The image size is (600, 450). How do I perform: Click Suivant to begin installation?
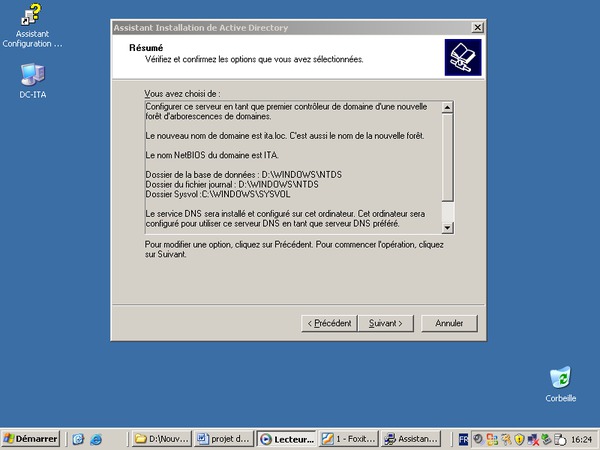[x=386, y=323]
